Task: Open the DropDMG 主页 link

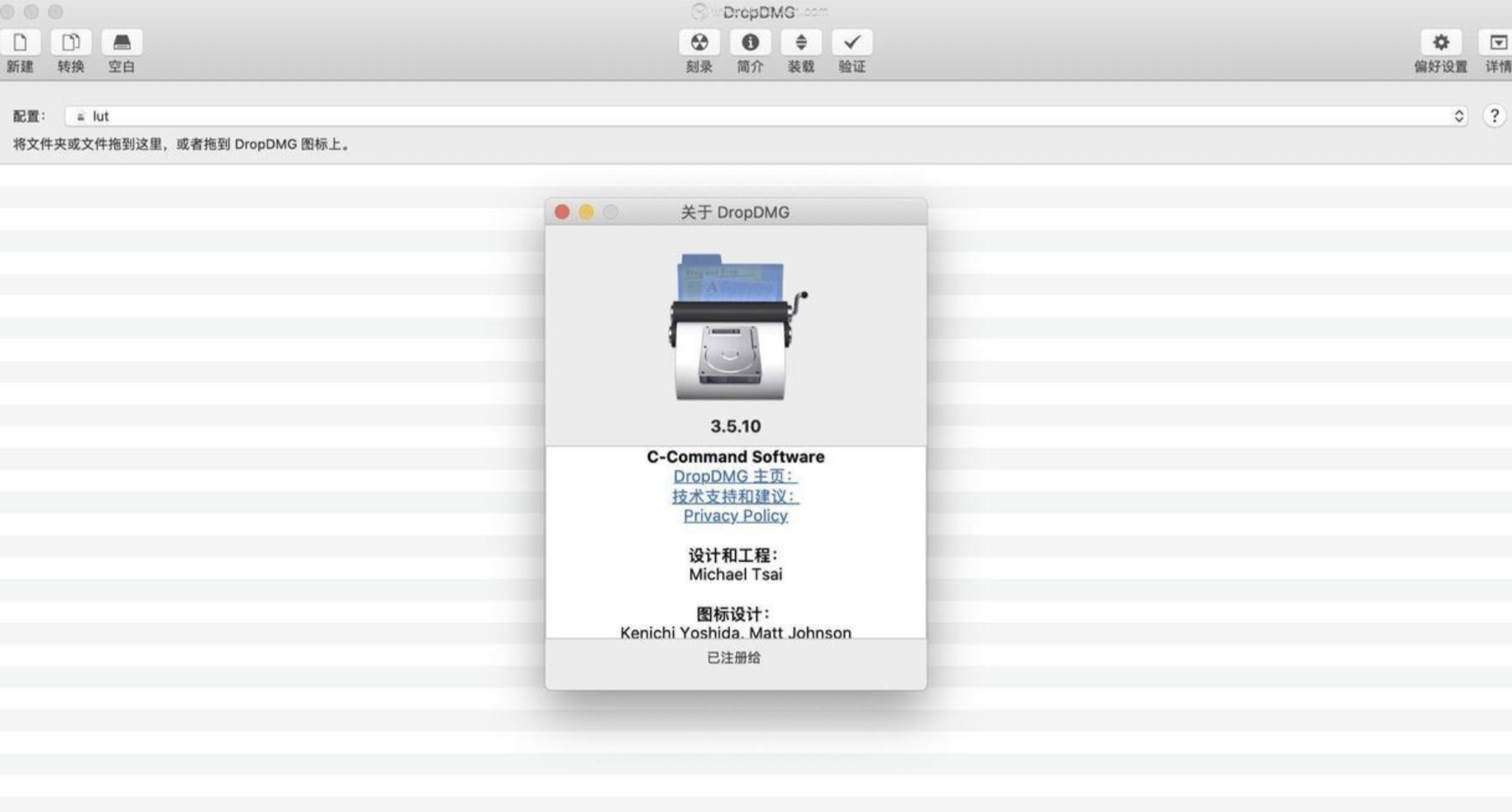Action: [x=735, y=476]
